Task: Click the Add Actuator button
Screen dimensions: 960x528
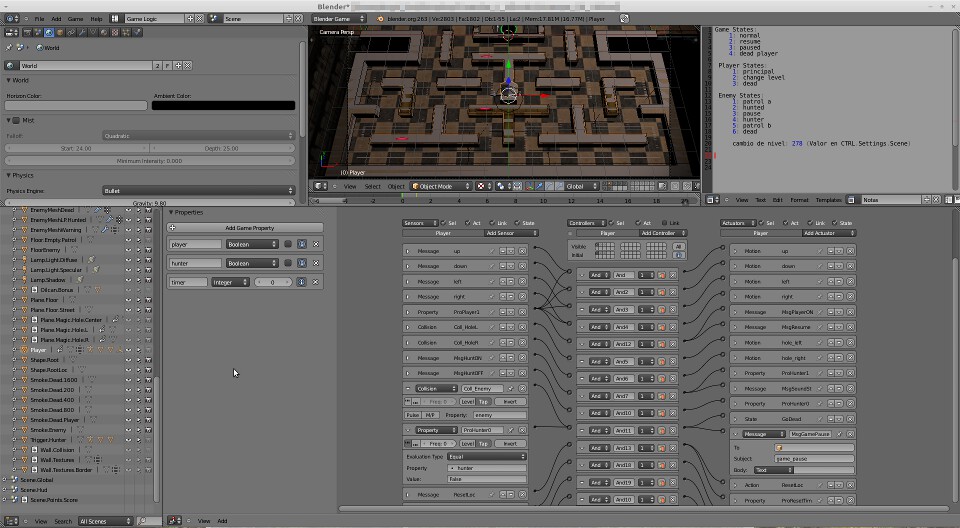Action: pyautogui.click(x=828, y=233)
